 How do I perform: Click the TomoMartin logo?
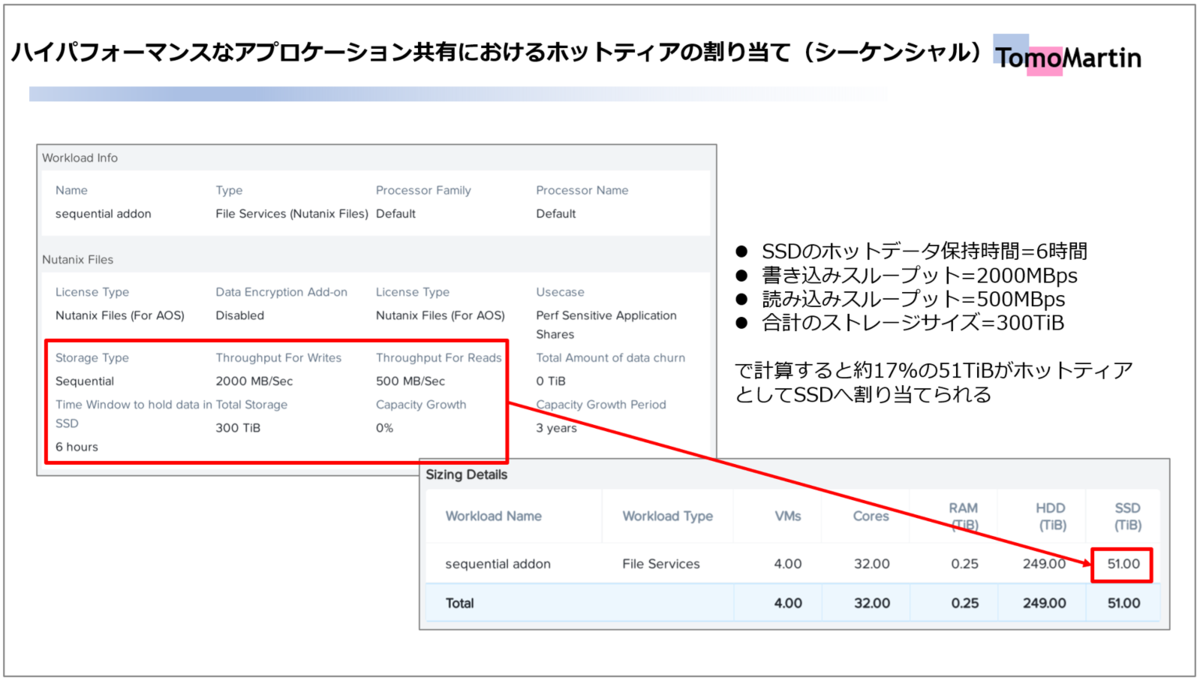click(x=1069, y=58)
